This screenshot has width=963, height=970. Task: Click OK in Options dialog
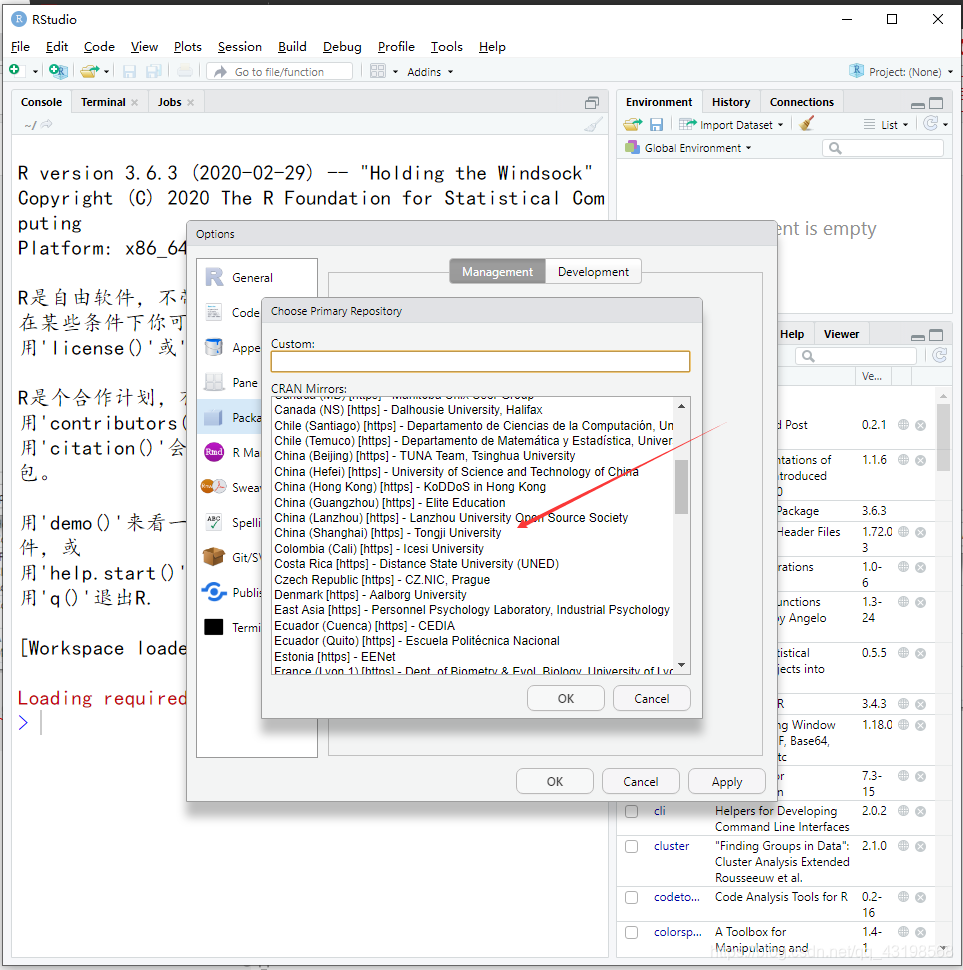(x=555, y=781)
